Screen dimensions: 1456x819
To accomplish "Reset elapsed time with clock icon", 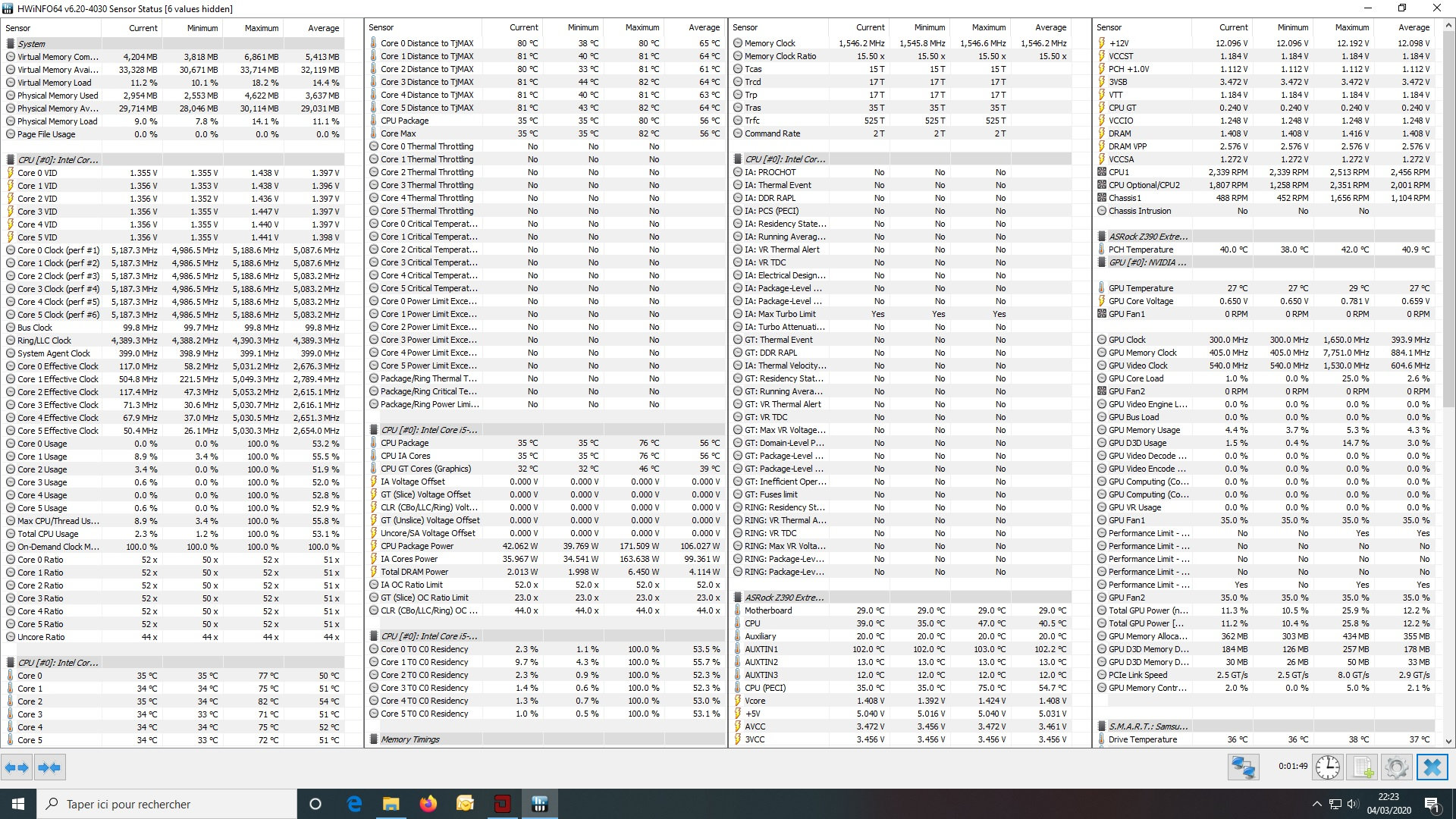I will (1327, 767).
